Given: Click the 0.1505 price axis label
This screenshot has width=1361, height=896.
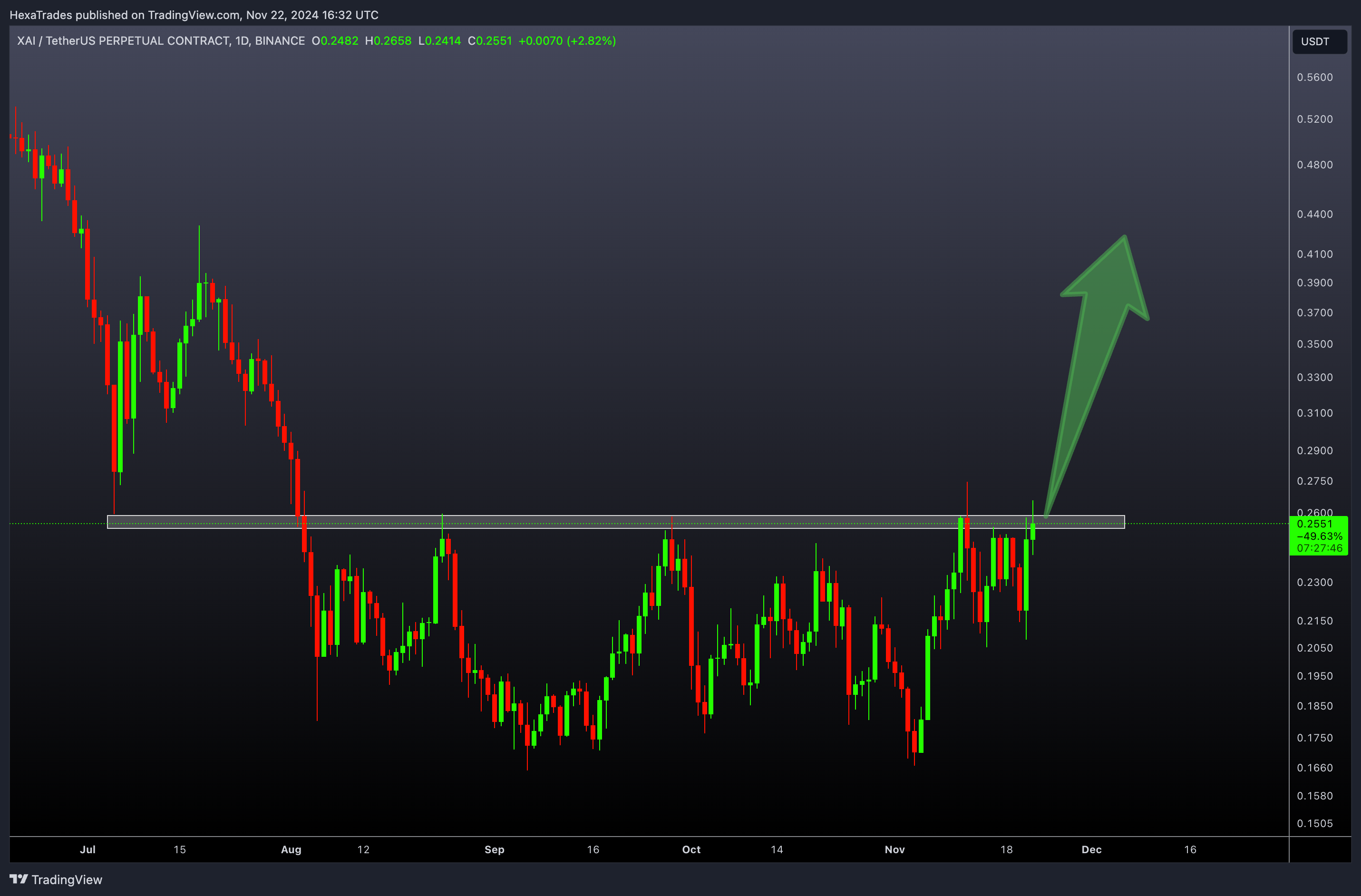Looking at the screenshot, I should coord(1315,823).
